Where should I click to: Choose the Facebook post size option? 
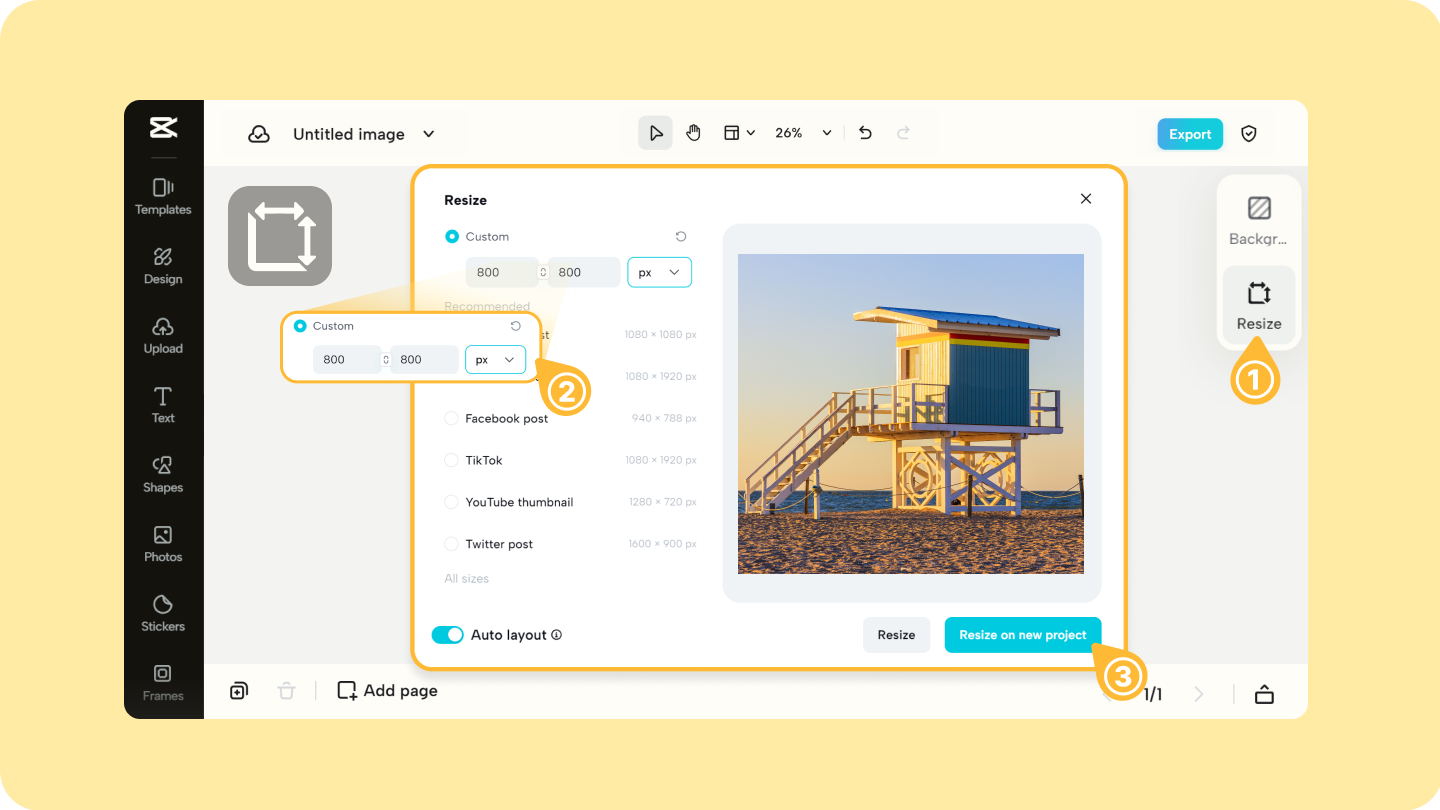pos(452,419)
